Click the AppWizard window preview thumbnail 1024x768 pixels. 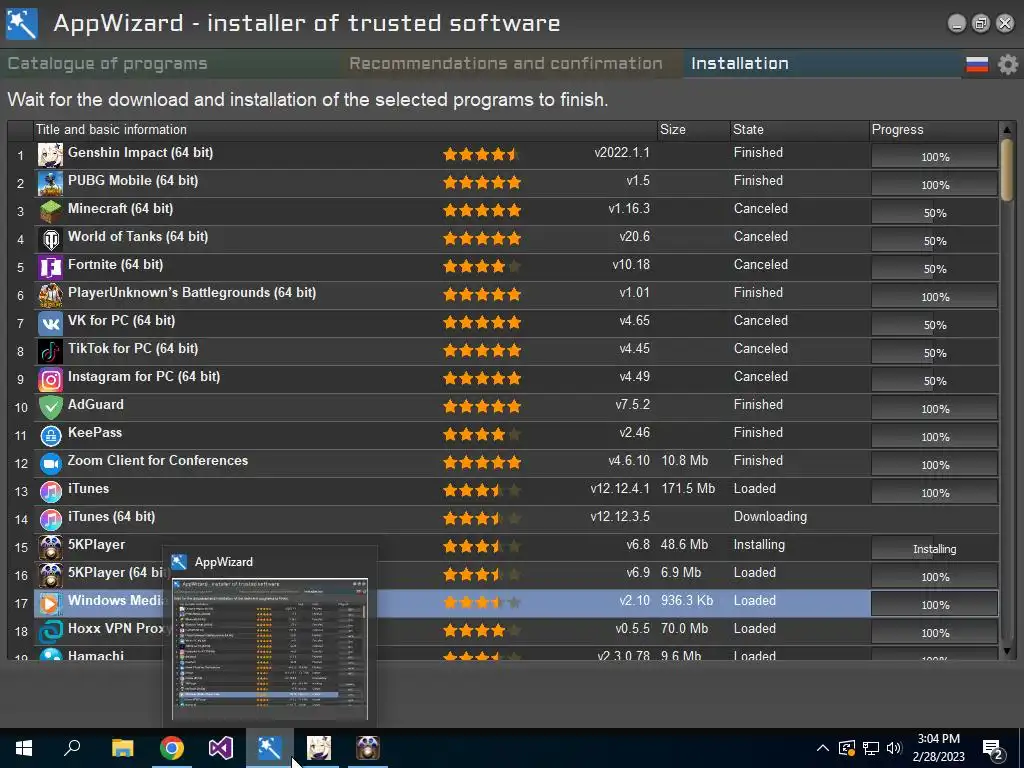click(270, 648)
